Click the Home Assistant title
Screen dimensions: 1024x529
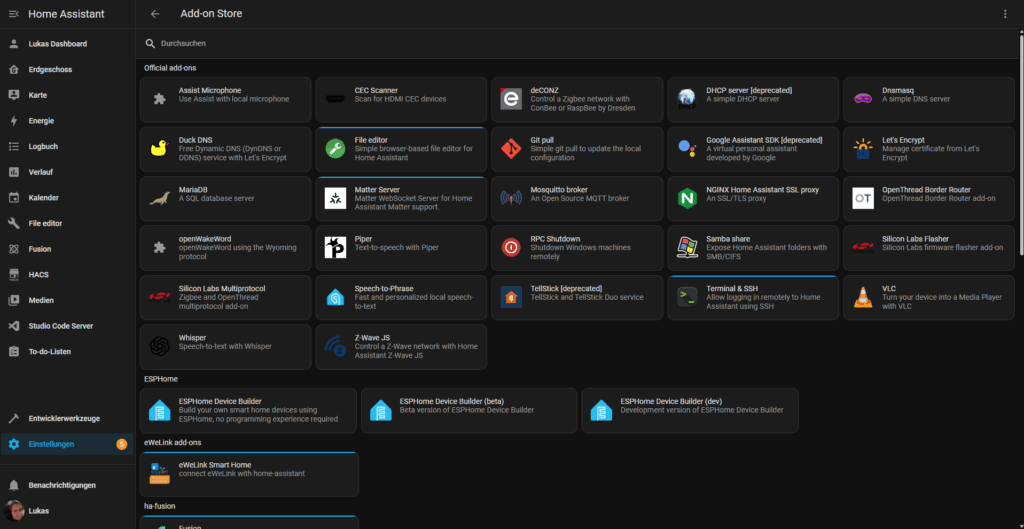66,14
